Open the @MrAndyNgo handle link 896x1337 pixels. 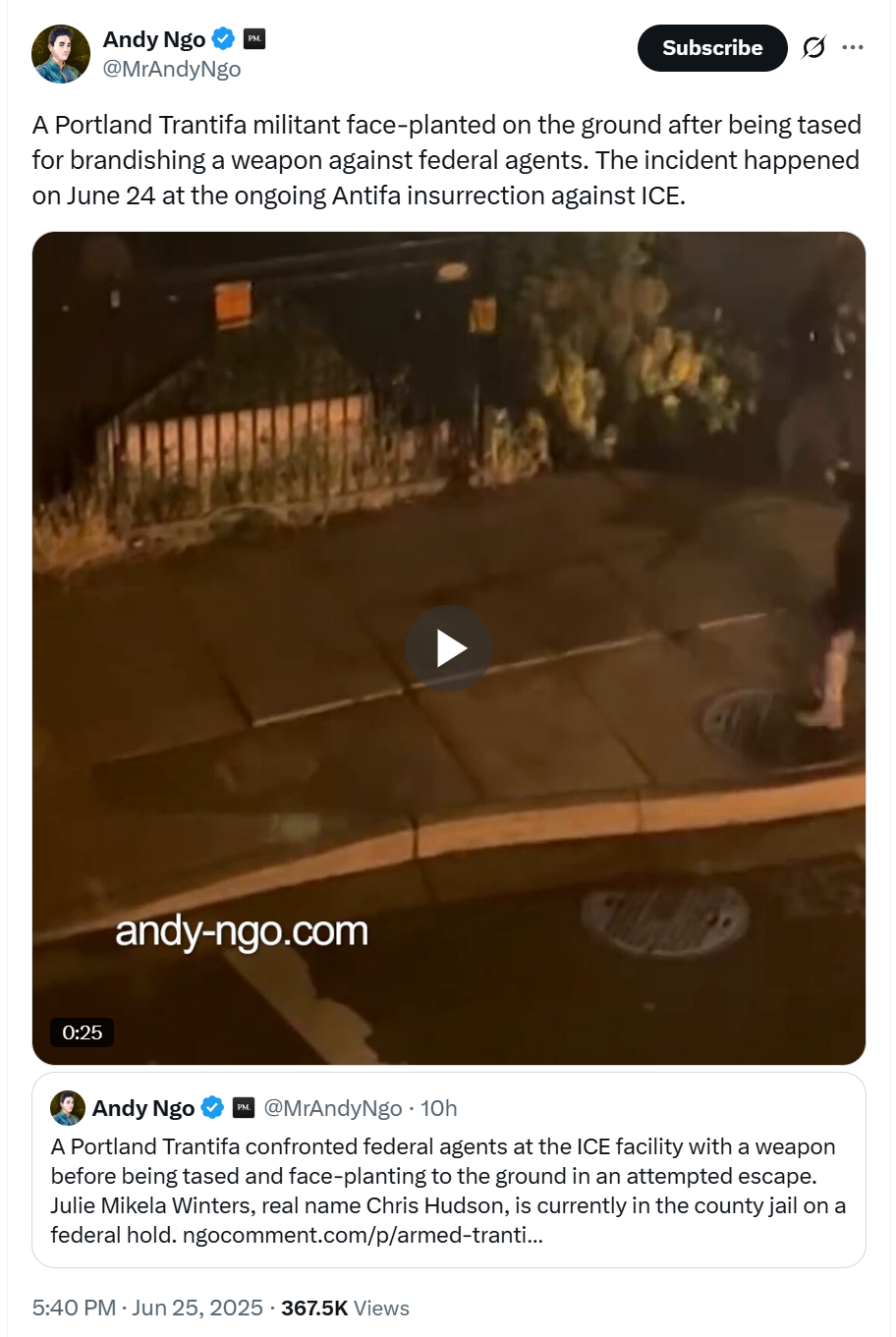point(172,69)
